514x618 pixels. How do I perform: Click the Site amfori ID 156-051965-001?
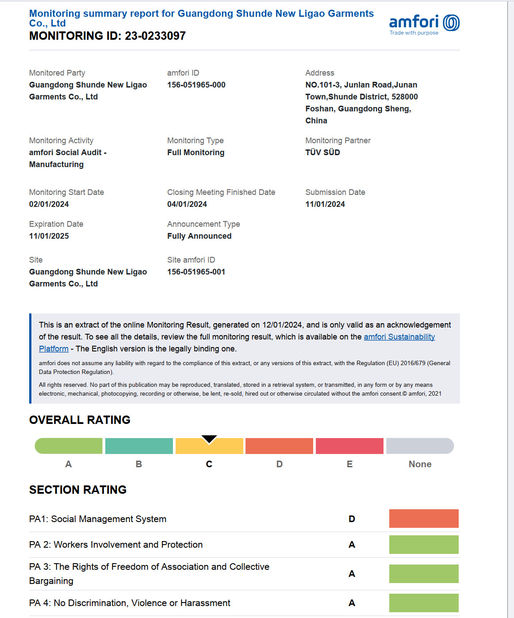click(x=196, y=272)
